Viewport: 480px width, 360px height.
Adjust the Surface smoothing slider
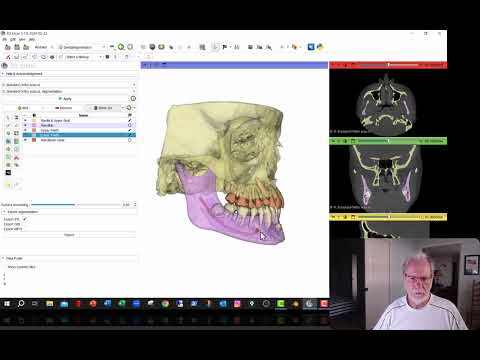(x=76, y=204)
